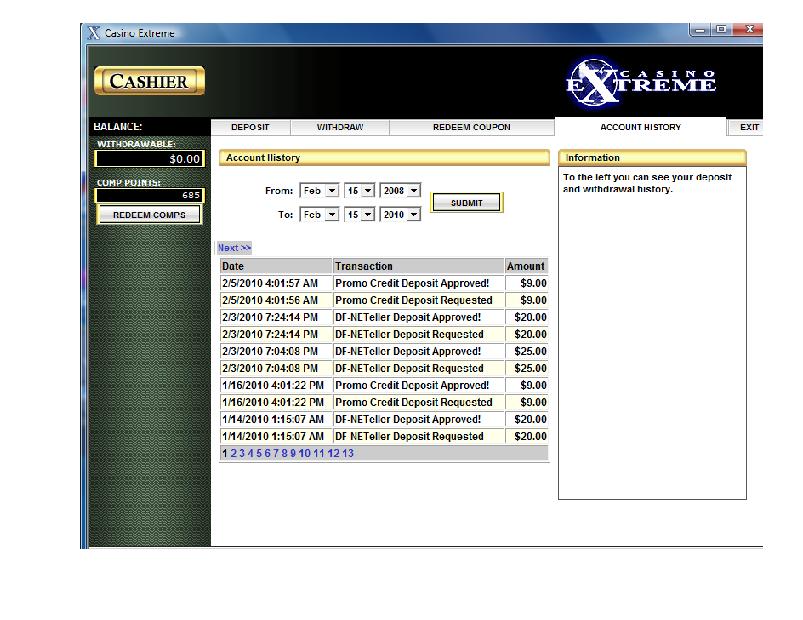Click the Amount column header
The image size is (803, 620).
tap(526, 266)
